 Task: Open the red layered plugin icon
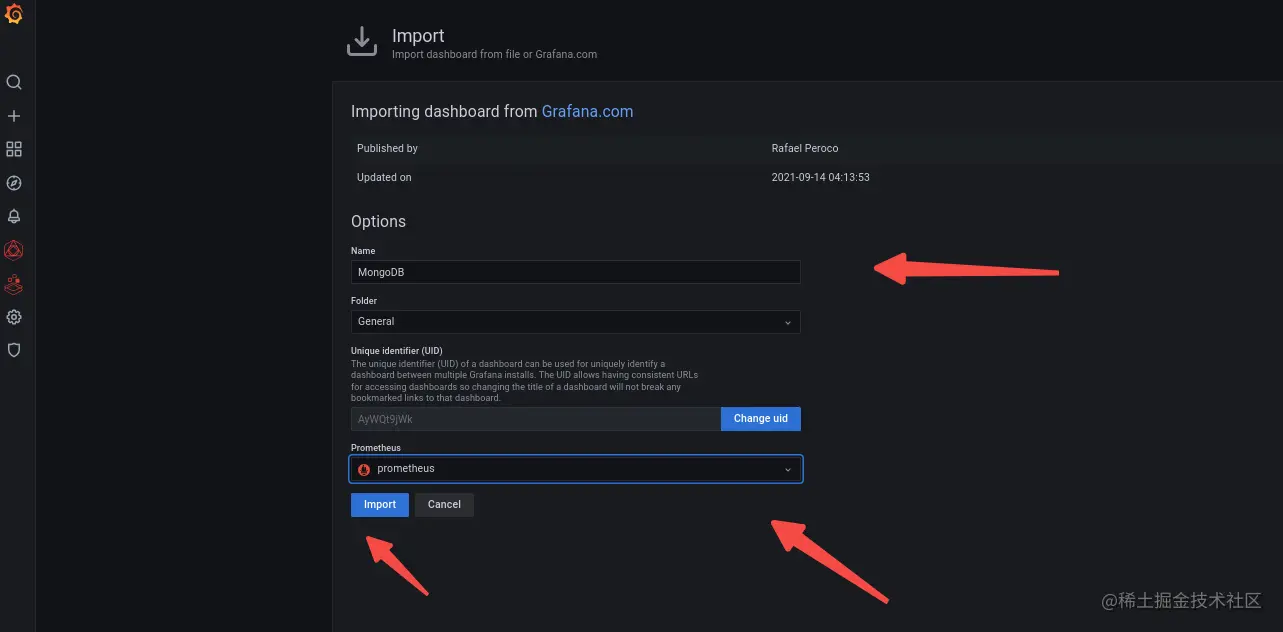point(14,284)
